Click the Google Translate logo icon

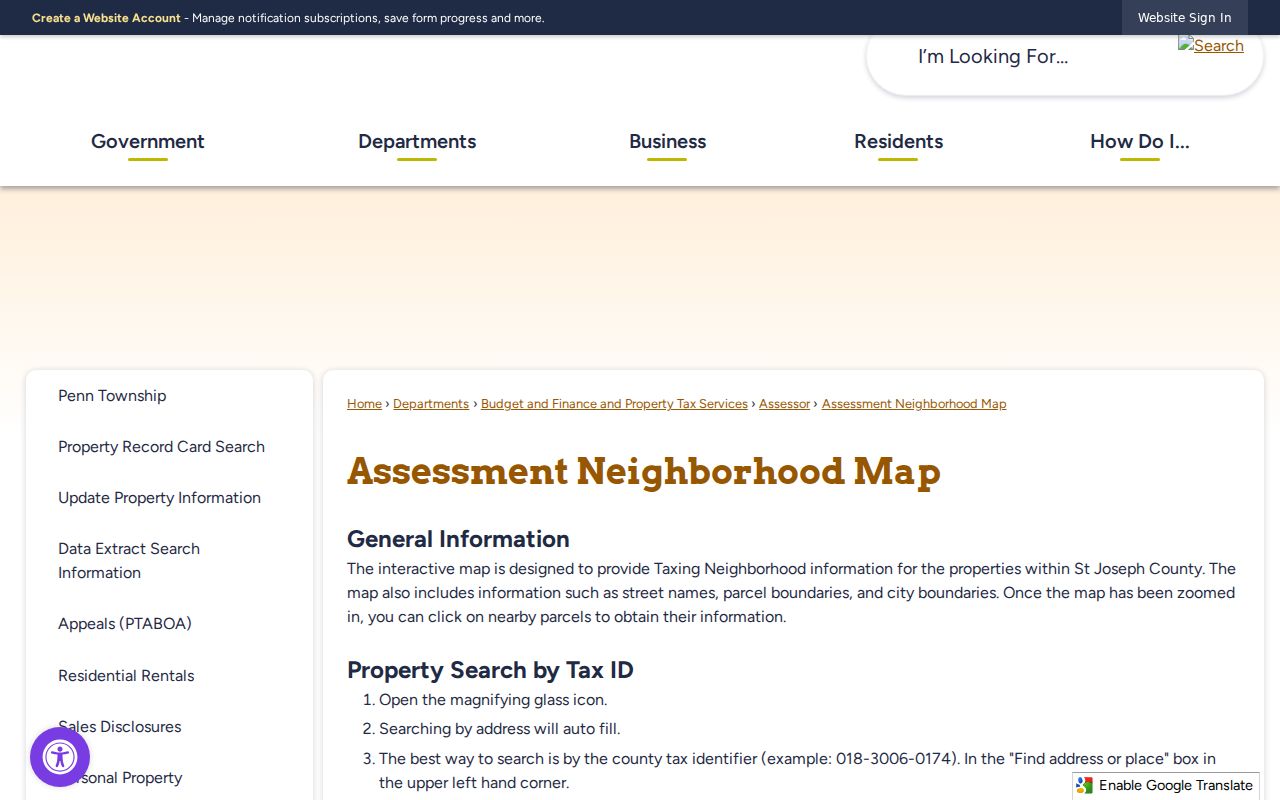point(1085,786)
